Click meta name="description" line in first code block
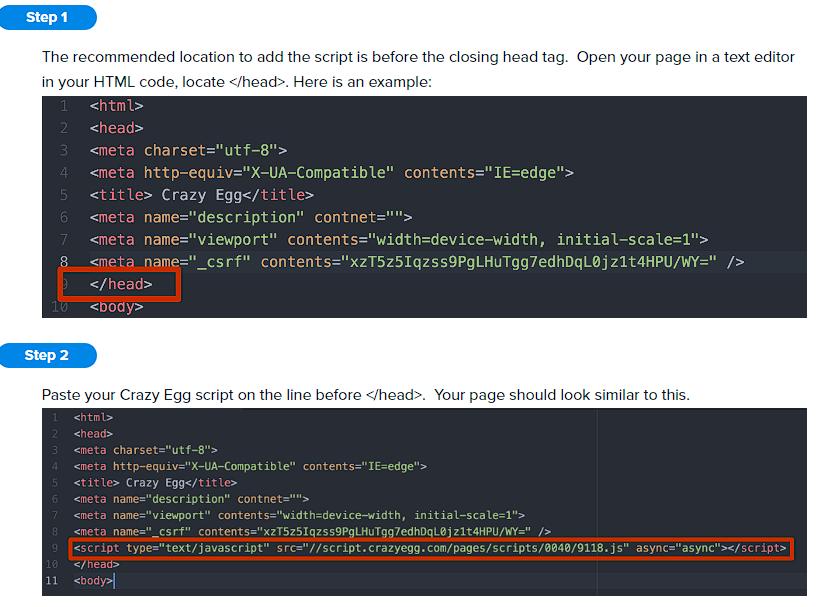The height and width of the screenshot is (607, 833). [x=251, y=217]
